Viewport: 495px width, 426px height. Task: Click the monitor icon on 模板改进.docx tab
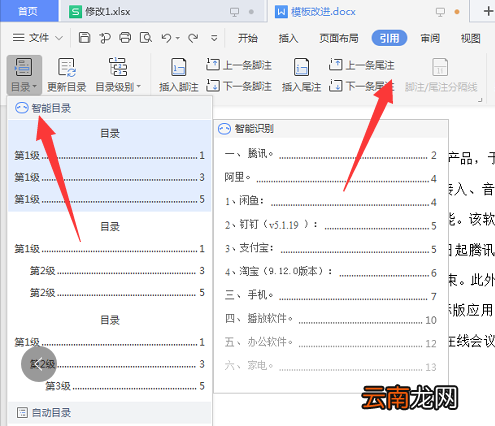click(440, 12)
